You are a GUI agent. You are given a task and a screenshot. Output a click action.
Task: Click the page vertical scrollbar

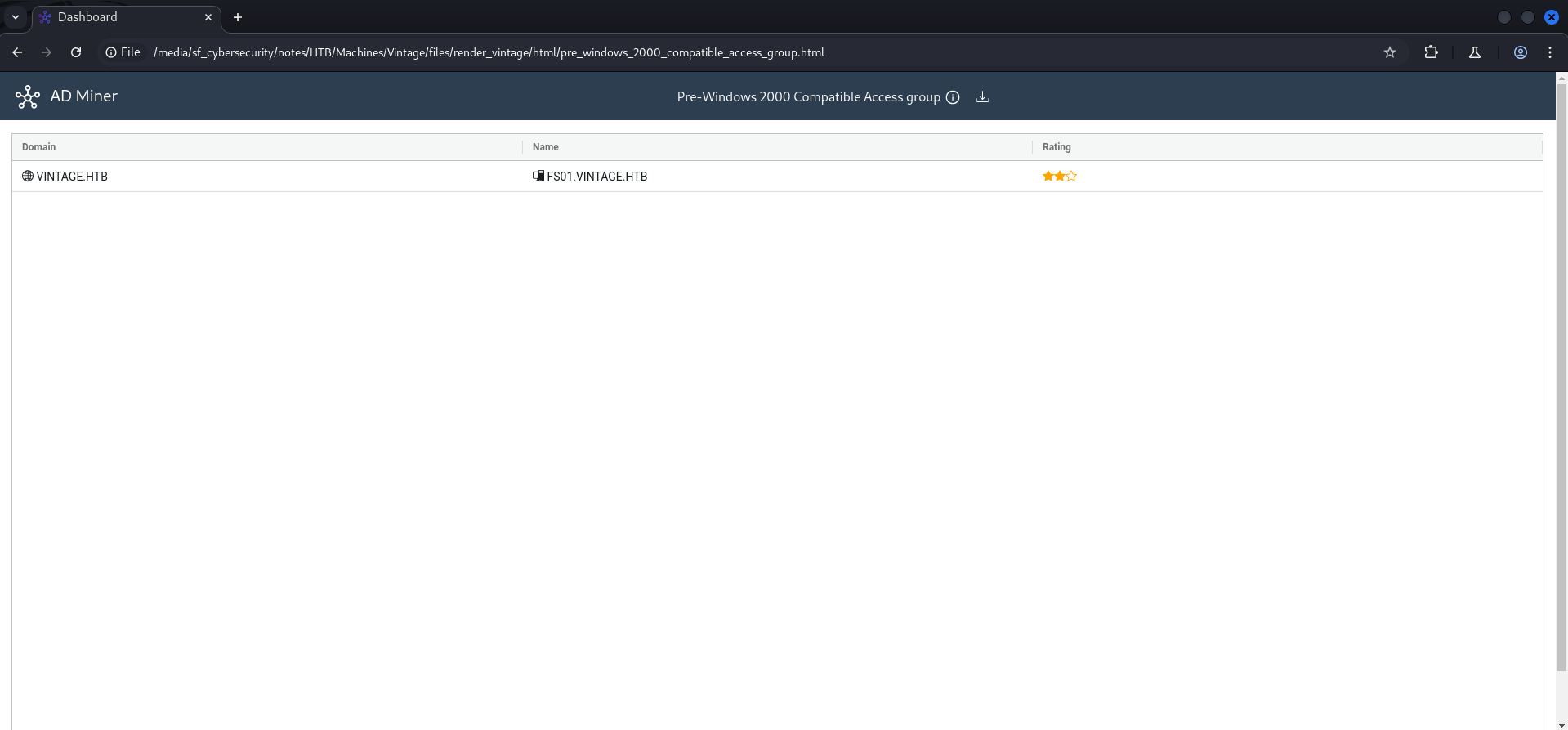[x=1561, y=376]
